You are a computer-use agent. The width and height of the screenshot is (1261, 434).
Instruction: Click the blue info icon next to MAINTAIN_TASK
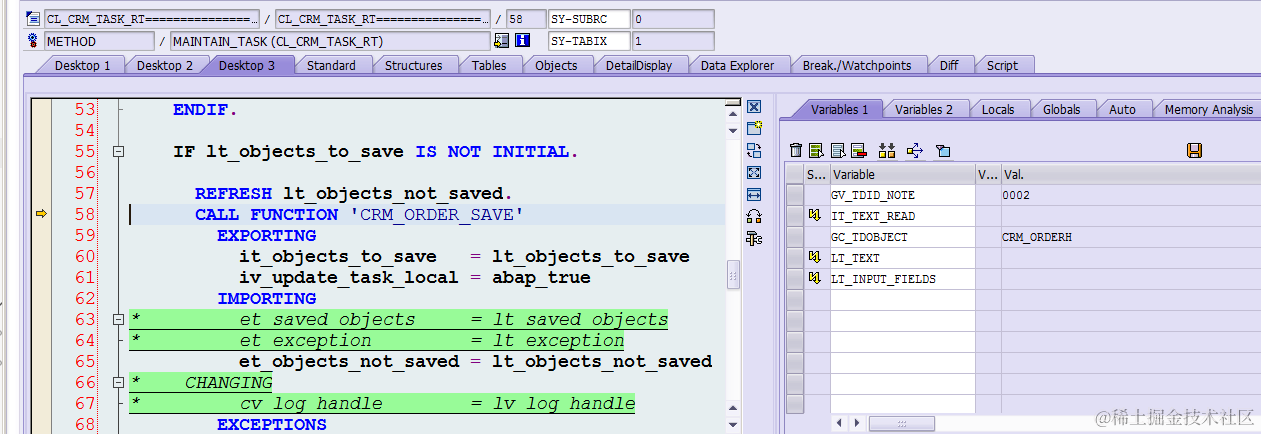[x=522, y=41]
